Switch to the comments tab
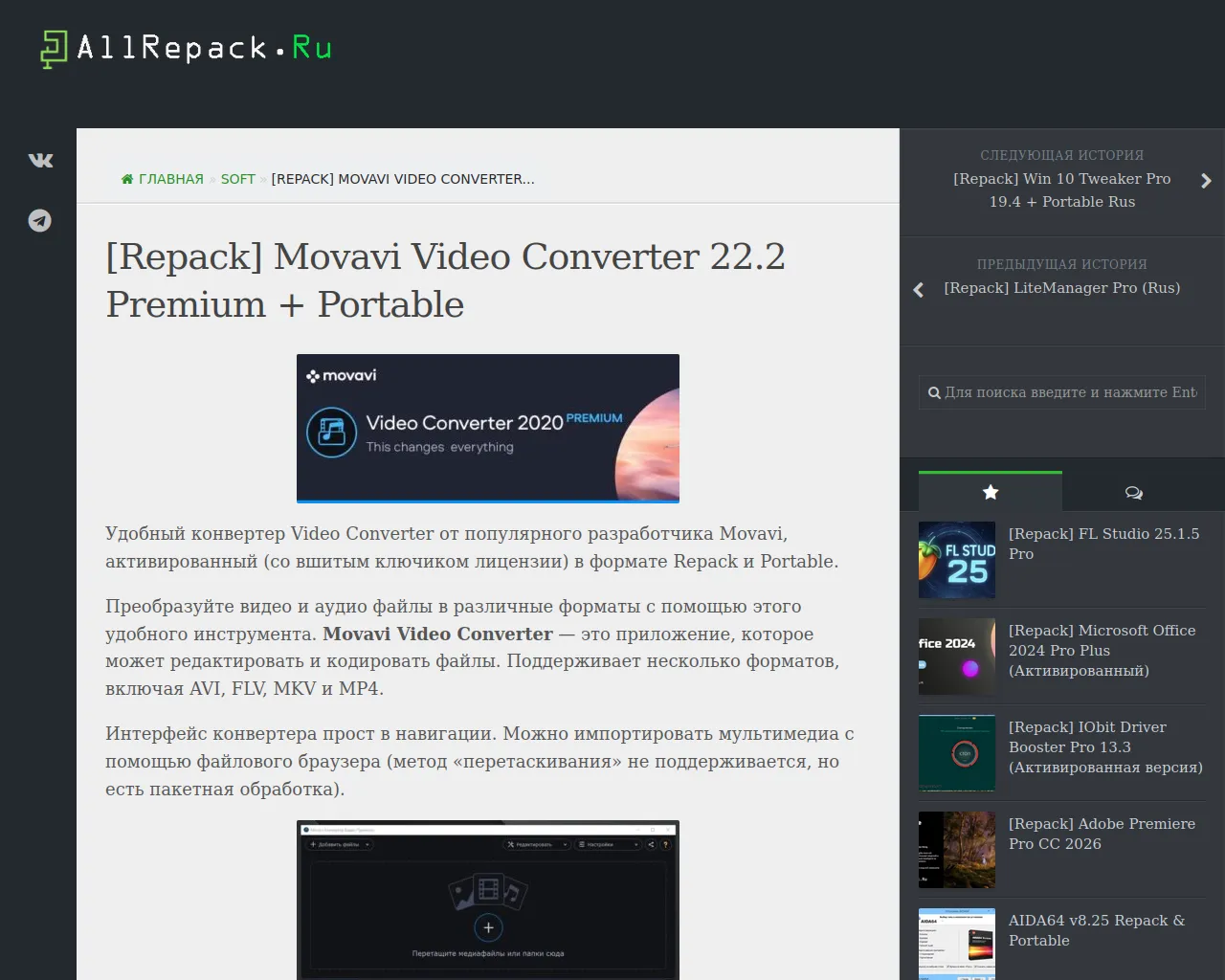The height and width of the screenshot is (980, 1225). [1134, 492]
